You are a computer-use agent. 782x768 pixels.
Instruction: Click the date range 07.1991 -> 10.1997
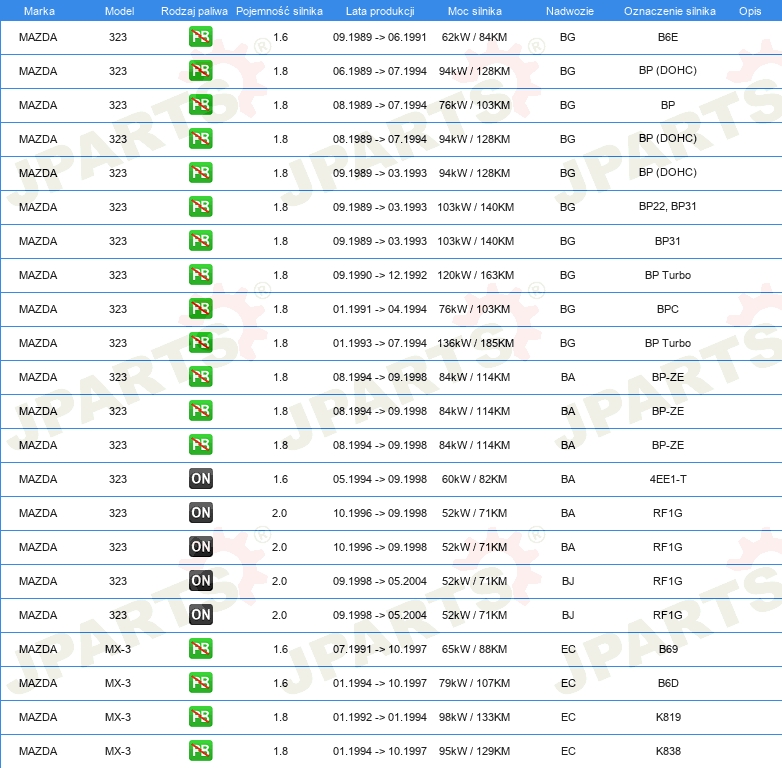[380, 649]
